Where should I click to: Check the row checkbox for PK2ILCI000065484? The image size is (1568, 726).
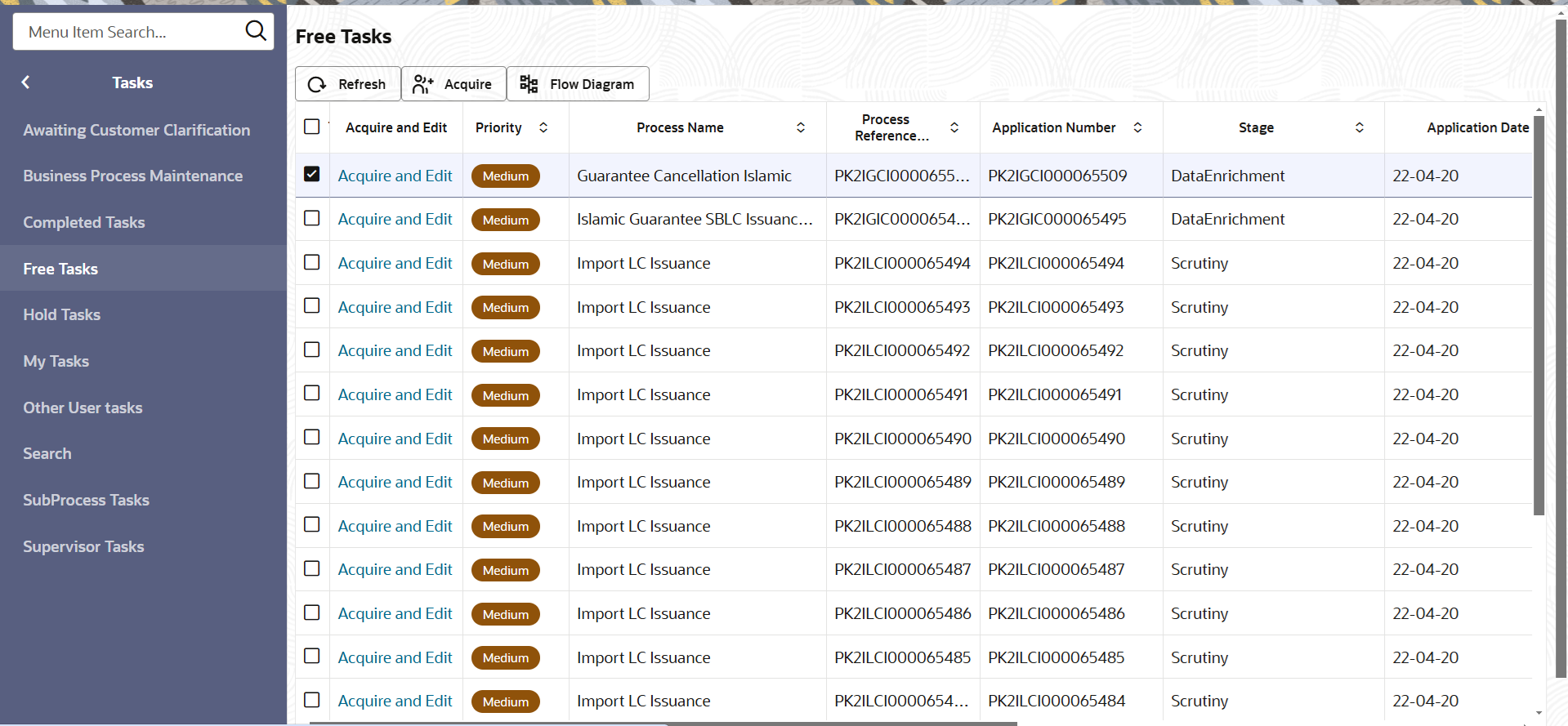[x=311, y=700]
